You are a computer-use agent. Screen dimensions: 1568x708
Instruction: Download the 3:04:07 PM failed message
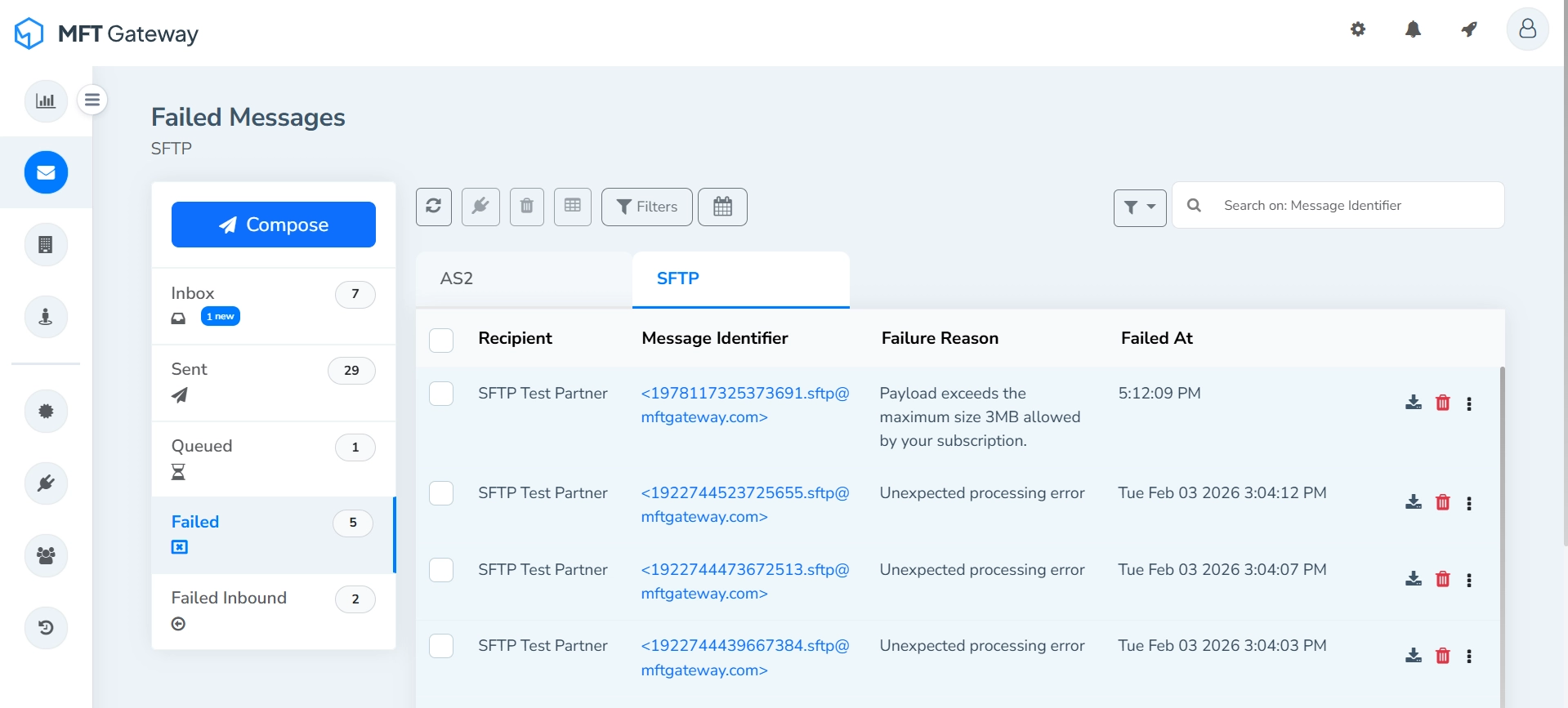1414,579
